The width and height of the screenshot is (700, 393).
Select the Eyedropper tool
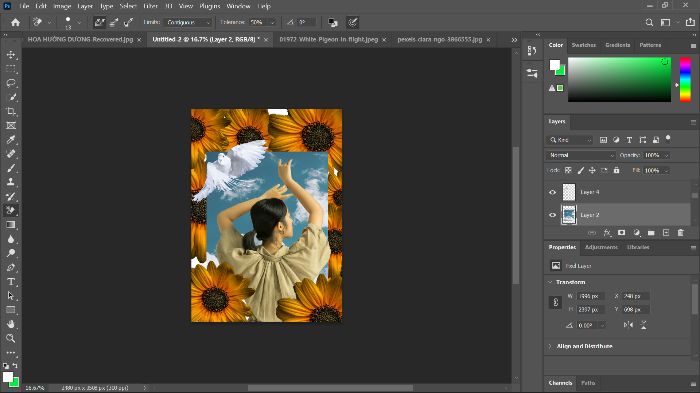[x=11, y=140]
